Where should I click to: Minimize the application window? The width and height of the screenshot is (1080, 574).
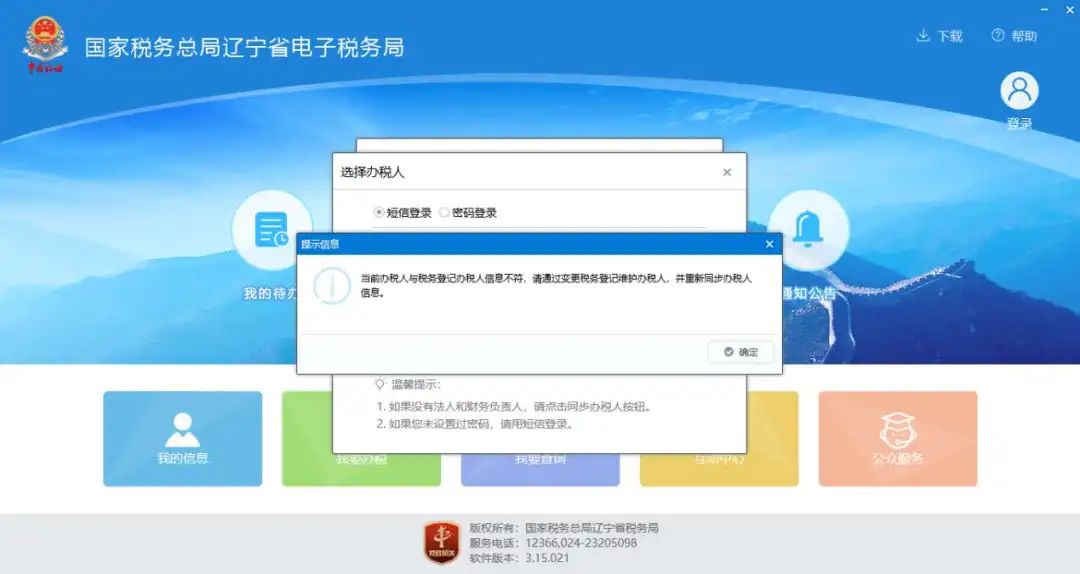[1045, 10]
